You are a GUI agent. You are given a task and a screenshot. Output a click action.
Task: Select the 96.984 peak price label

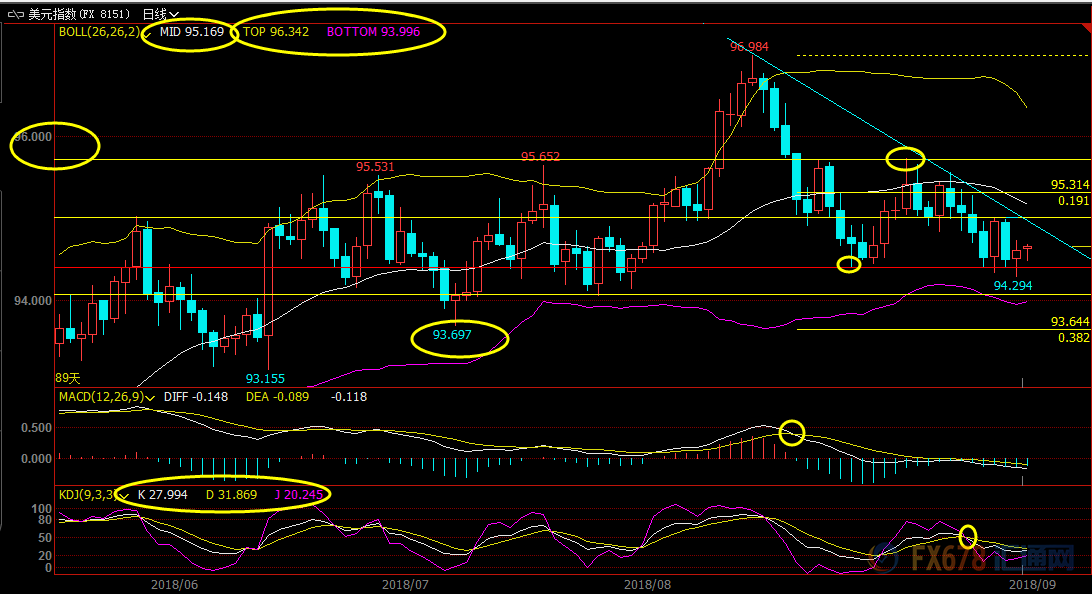[x=750, y=47]
